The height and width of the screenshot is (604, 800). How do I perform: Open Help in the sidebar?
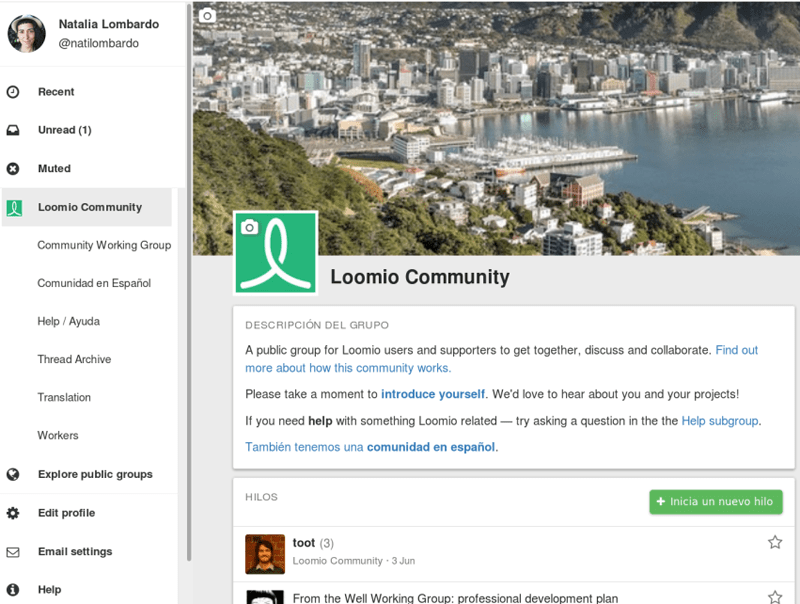[x=49, y=590]
